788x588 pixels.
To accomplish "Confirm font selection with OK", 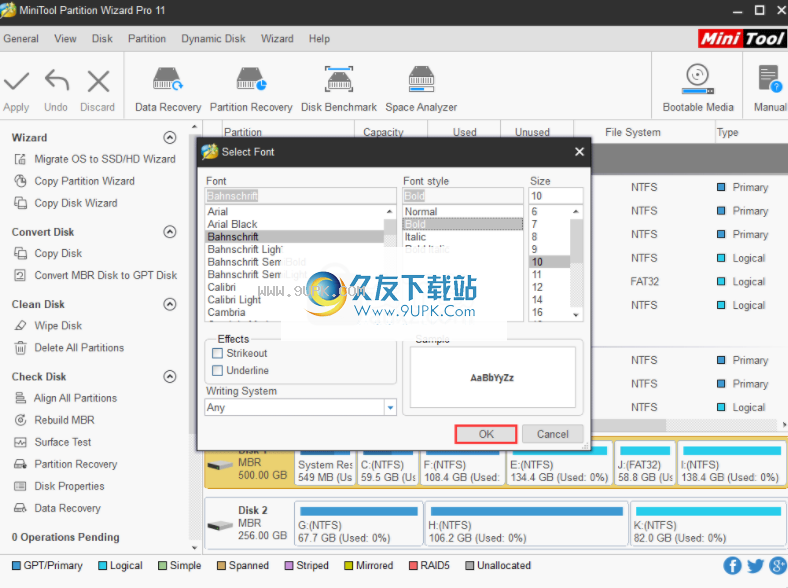I will (485, 434).
